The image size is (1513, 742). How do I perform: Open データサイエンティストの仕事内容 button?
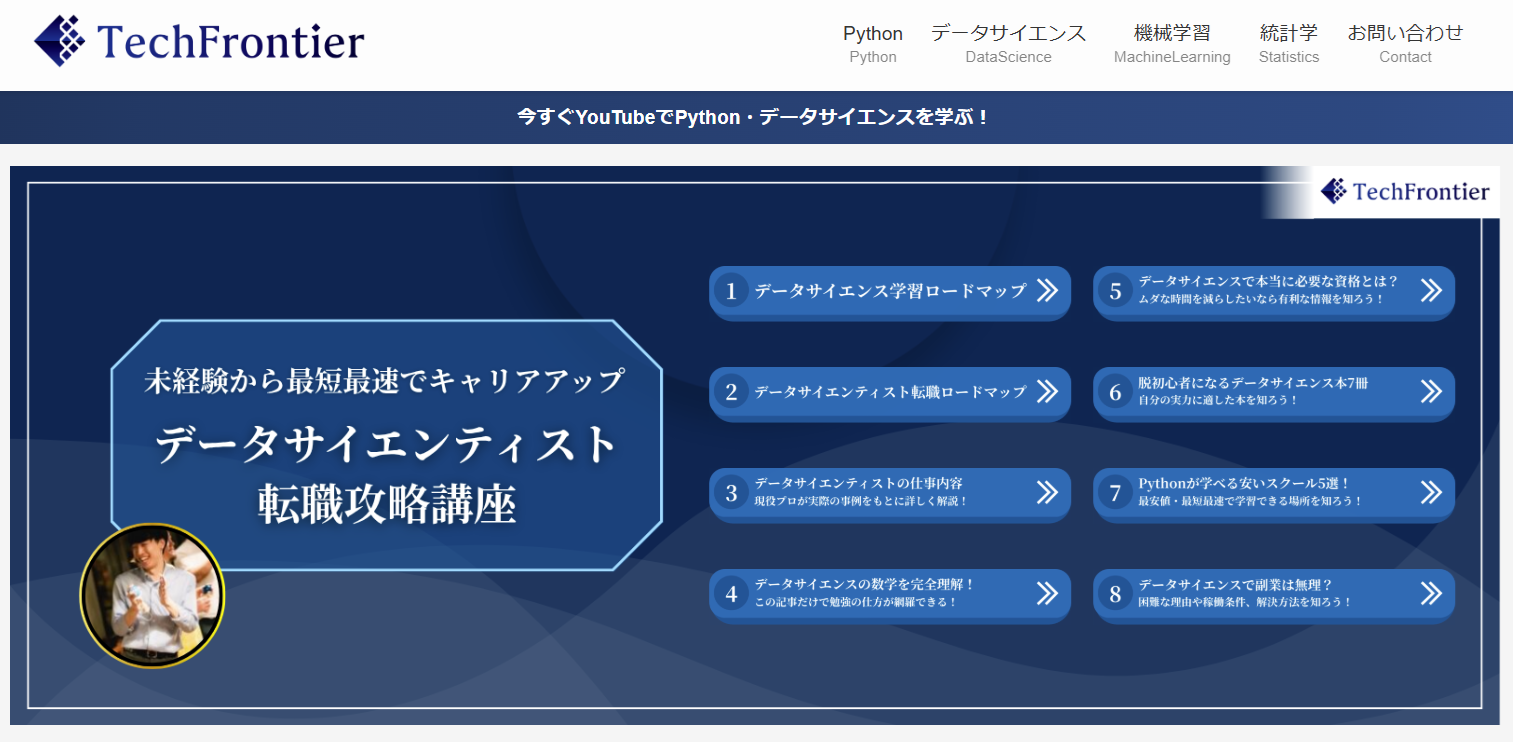click(x=890, y=494)
